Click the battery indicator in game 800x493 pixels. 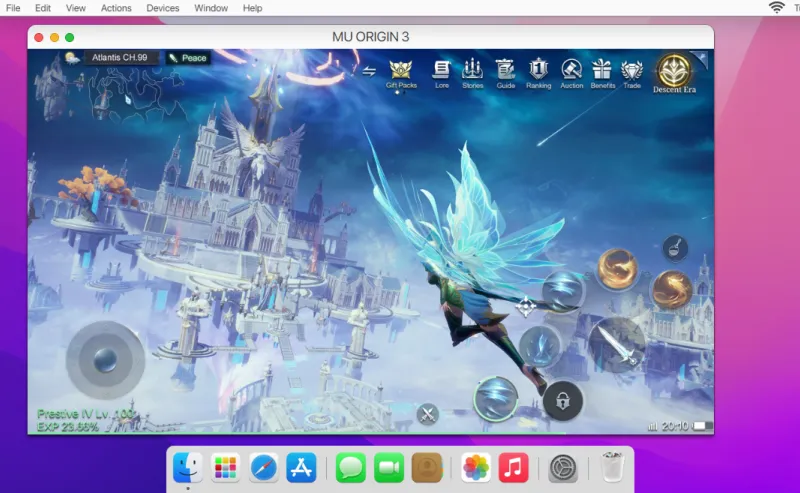pyautogui.click(x=703, y=426)
